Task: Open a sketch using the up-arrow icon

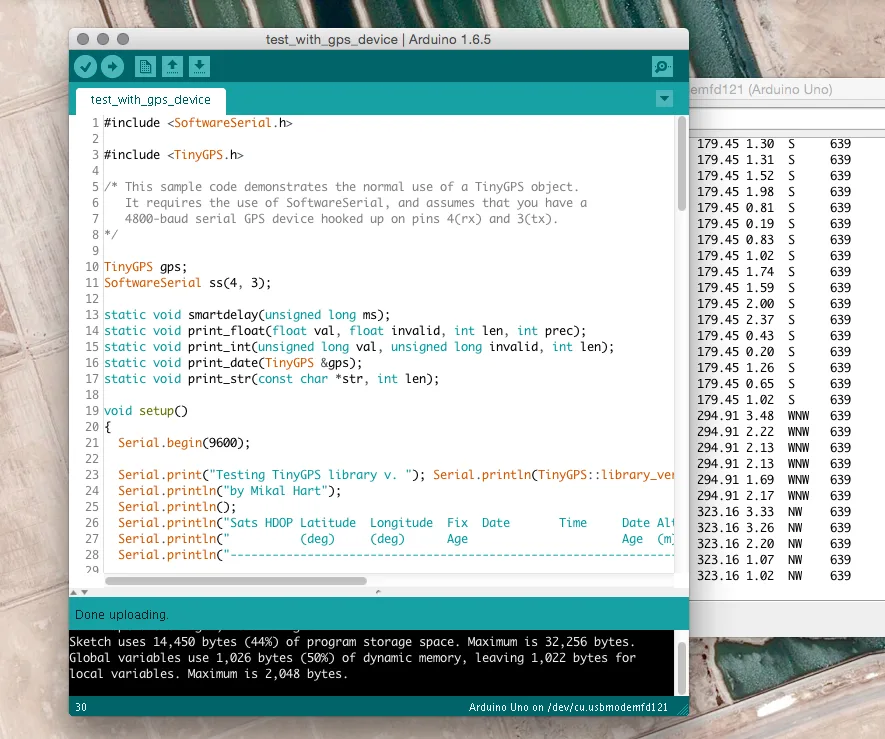Action: (171, 66)
